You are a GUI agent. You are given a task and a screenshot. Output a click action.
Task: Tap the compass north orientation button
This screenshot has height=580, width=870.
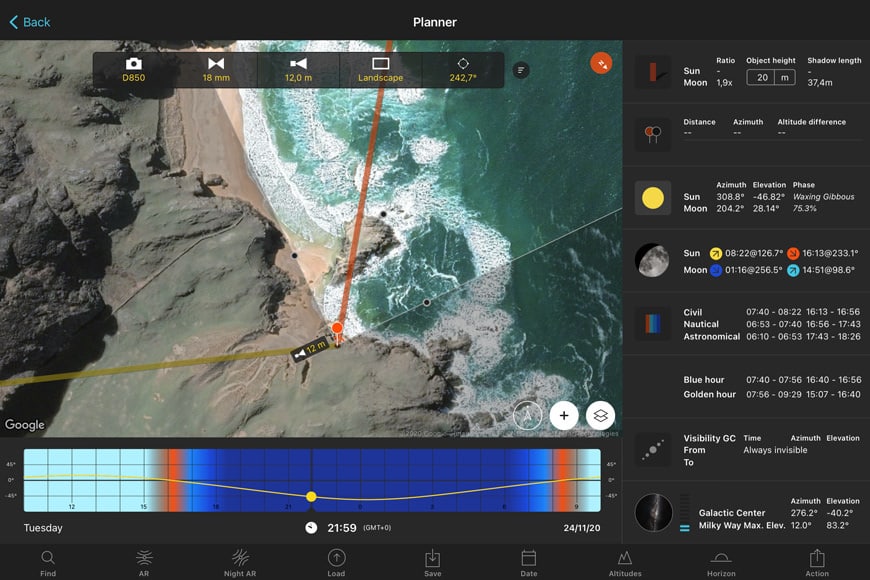[x=527, y=415]
